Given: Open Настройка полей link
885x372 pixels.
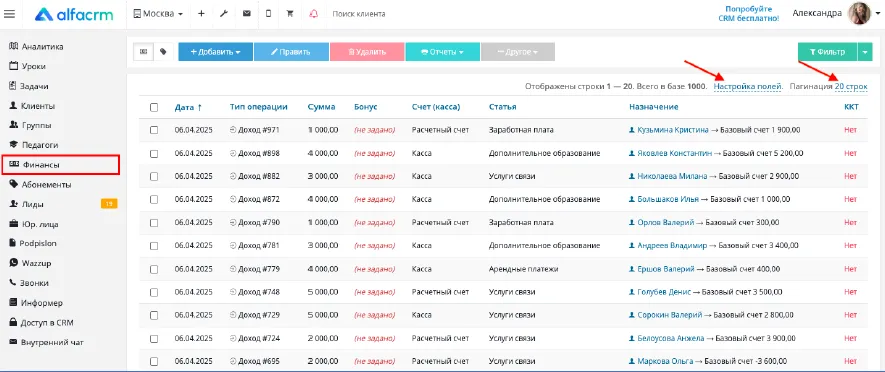Looking at the screenshot, I should click(748, 86).
